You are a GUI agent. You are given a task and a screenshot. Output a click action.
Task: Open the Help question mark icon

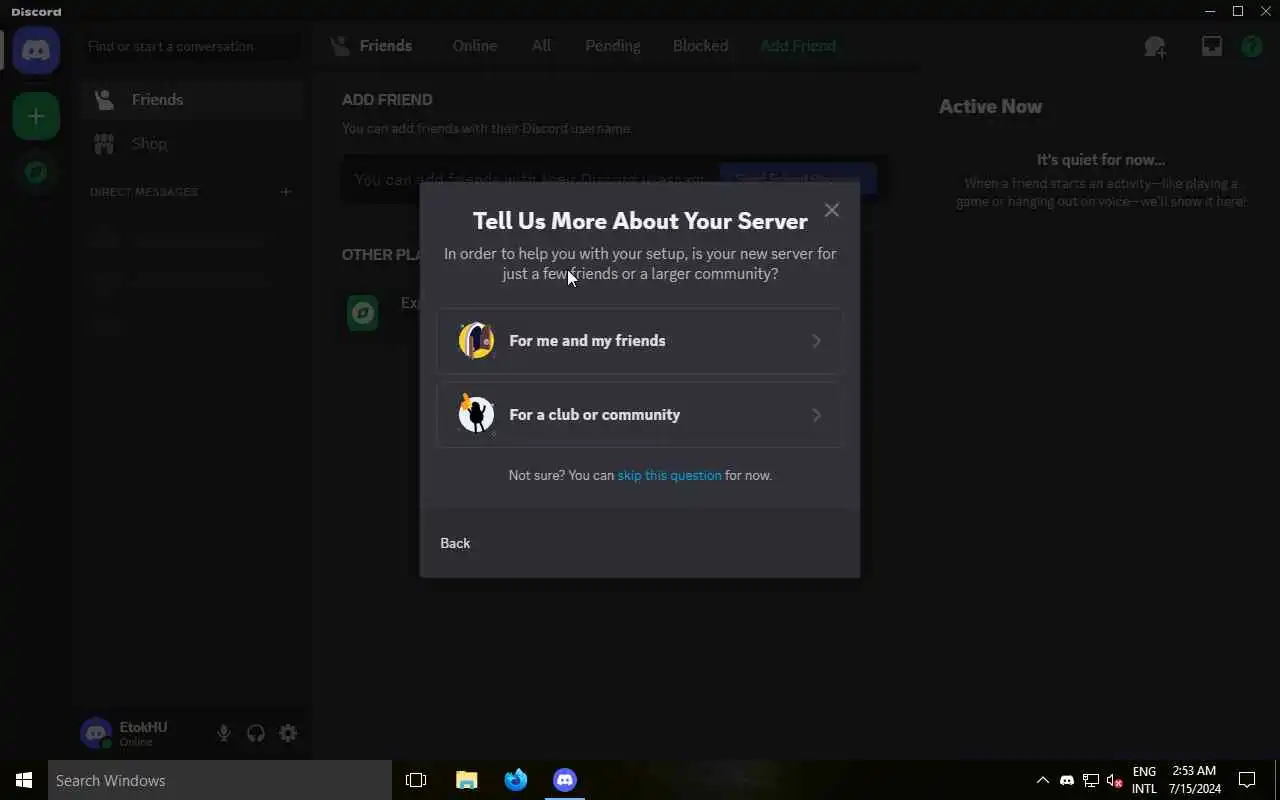click(x=1251, y=47)
